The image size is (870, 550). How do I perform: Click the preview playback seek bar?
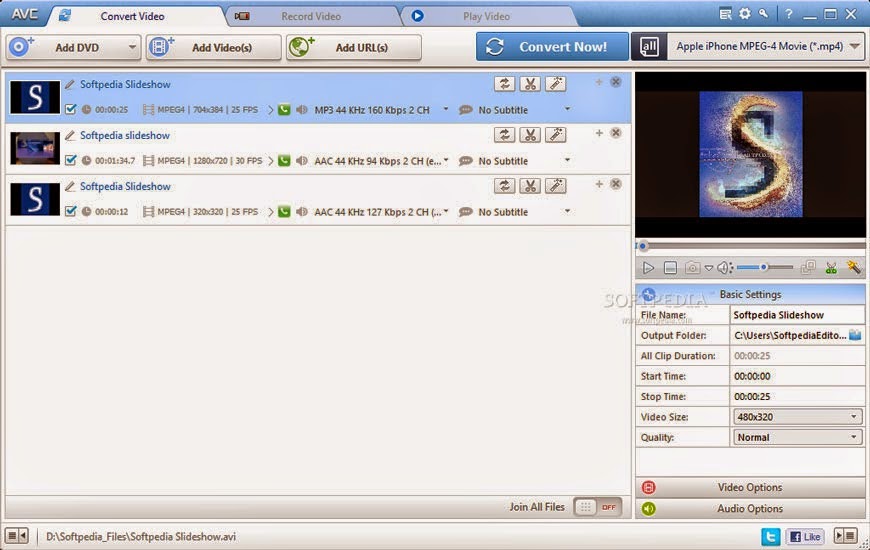(751, 245)
